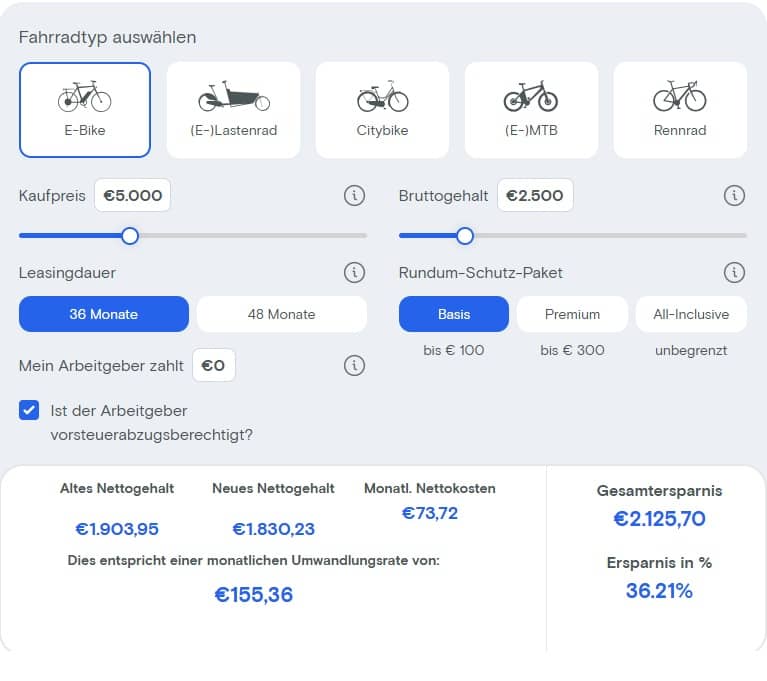Screen dimensions: 767x681
Task: Choose the Premium protection package
Action: point(572,314)
